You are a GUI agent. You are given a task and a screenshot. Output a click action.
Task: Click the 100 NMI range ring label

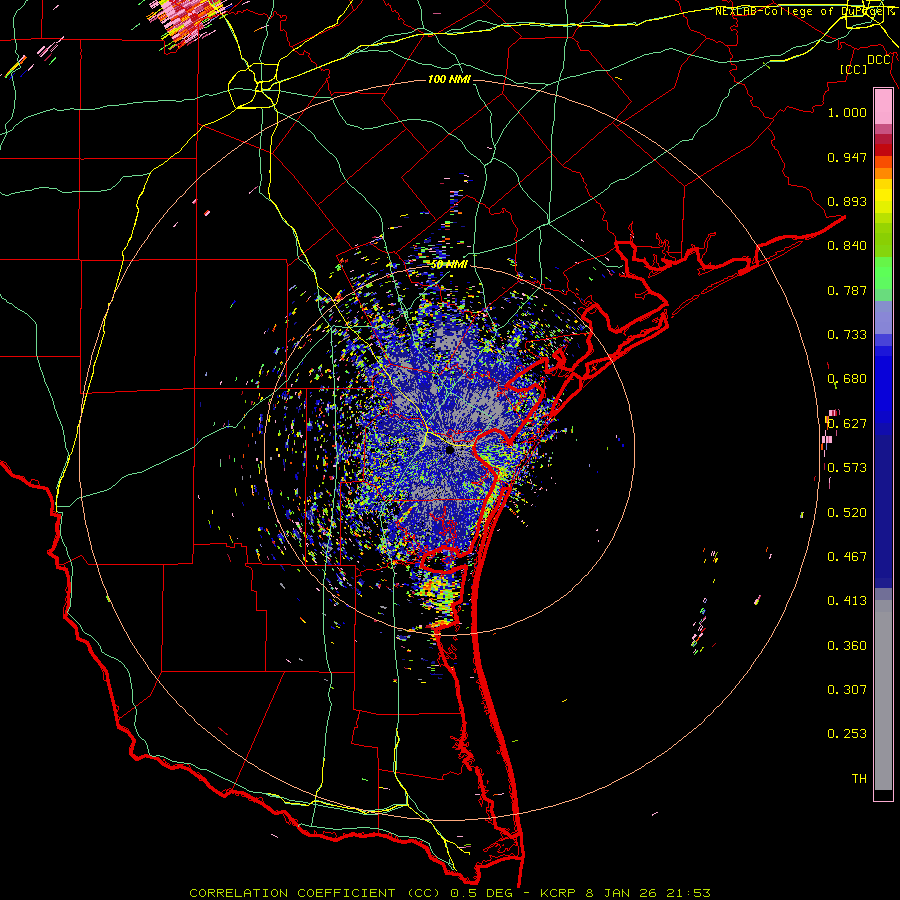click(449, 79)
